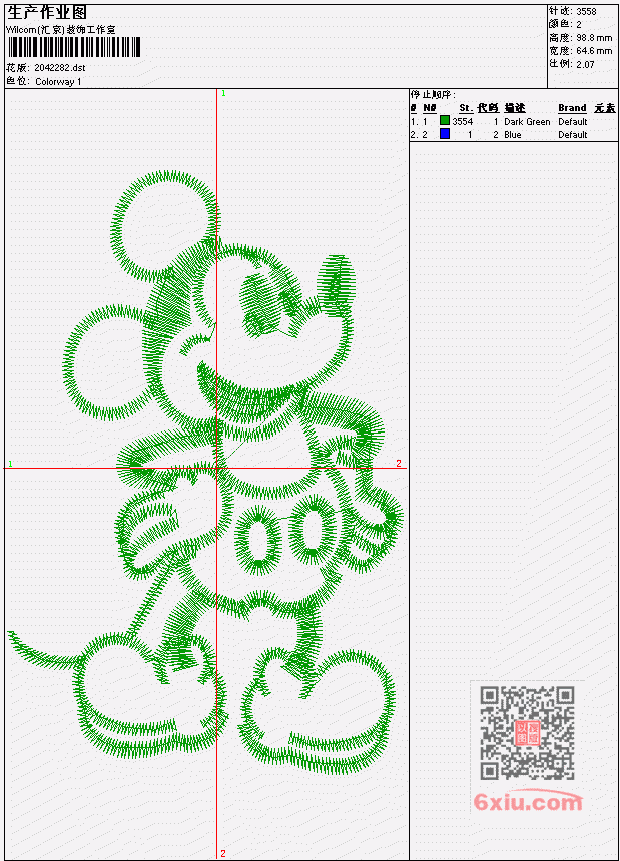Click the '代码' column header
Viewport: 620px width, 861px height.
[x=488, y=108]
